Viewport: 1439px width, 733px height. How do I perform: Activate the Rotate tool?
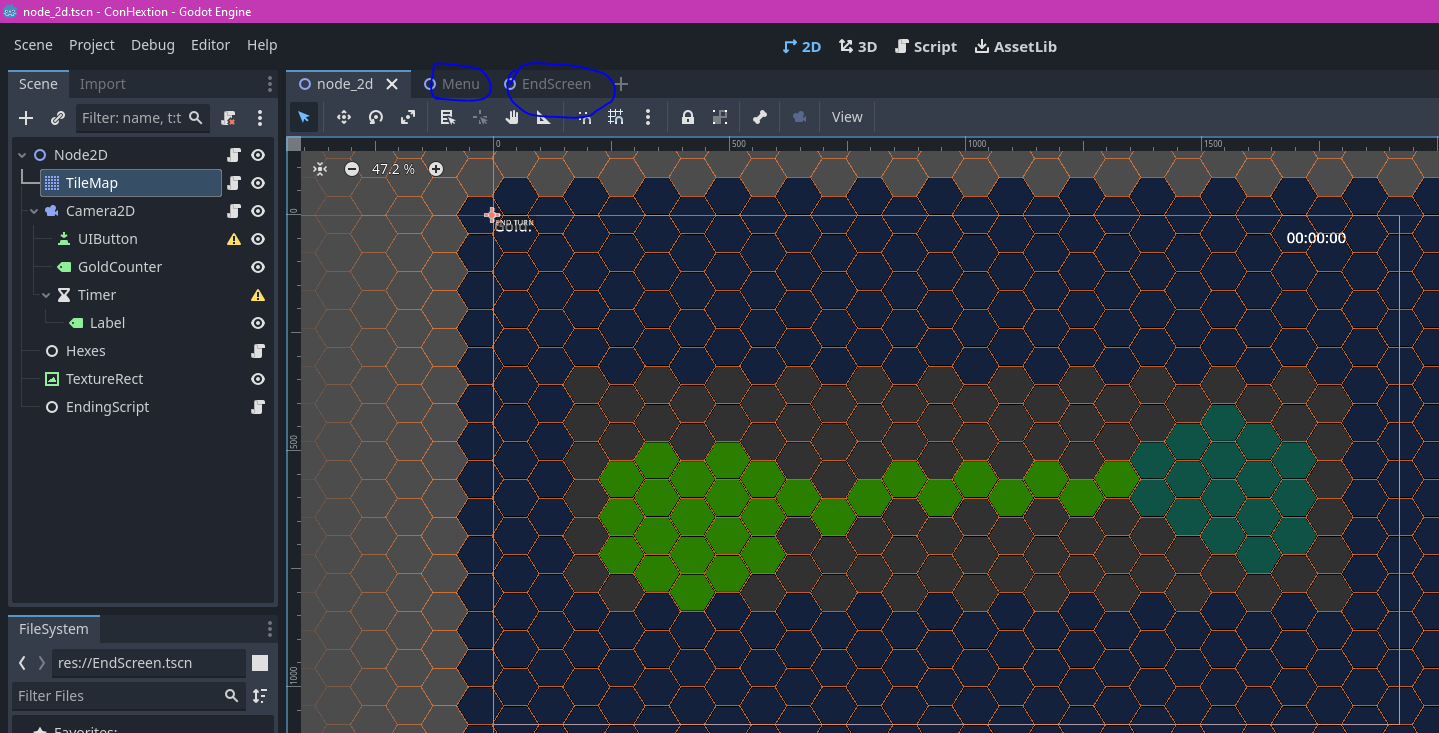coord(375,117)
